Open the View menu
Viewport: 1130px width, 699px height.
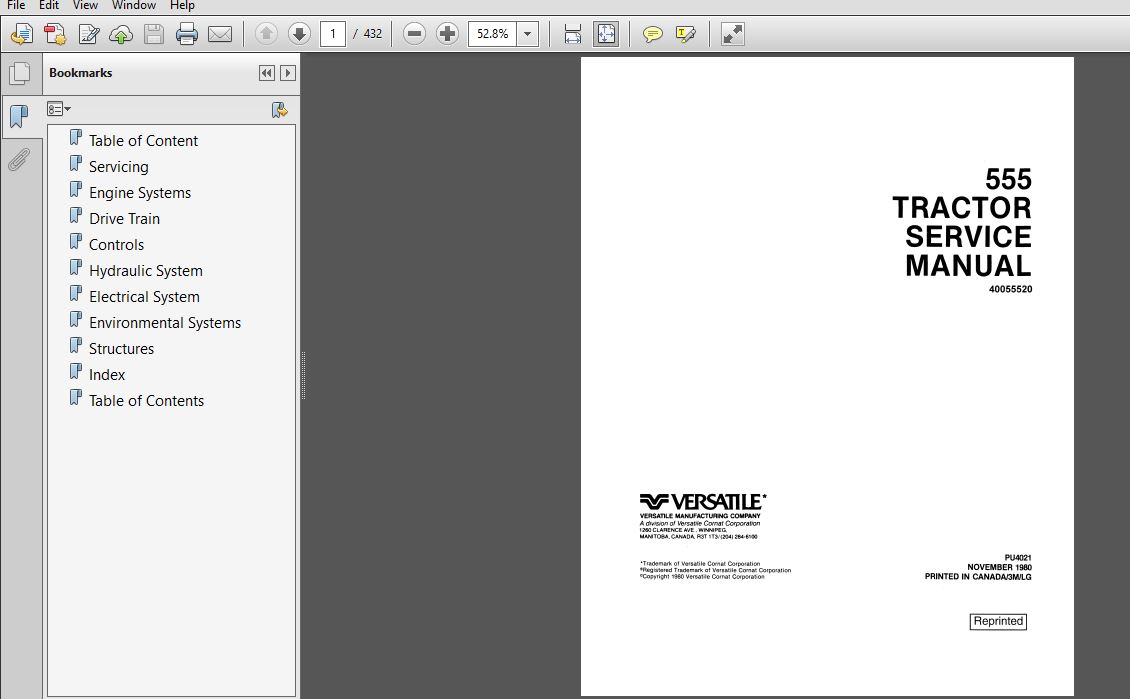(x=85, y=6)
